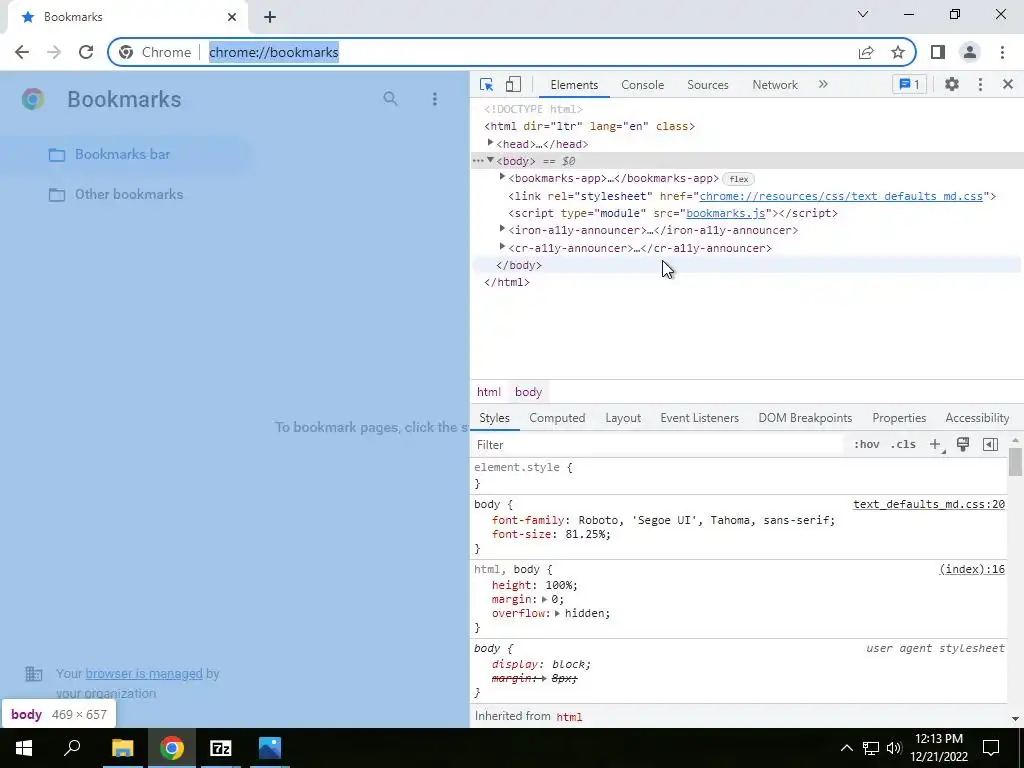Image resolution: width=1024 pixels, height=768 pixels.
Task: Bookmark this tab with the star icon
Action: click(898, 52)
